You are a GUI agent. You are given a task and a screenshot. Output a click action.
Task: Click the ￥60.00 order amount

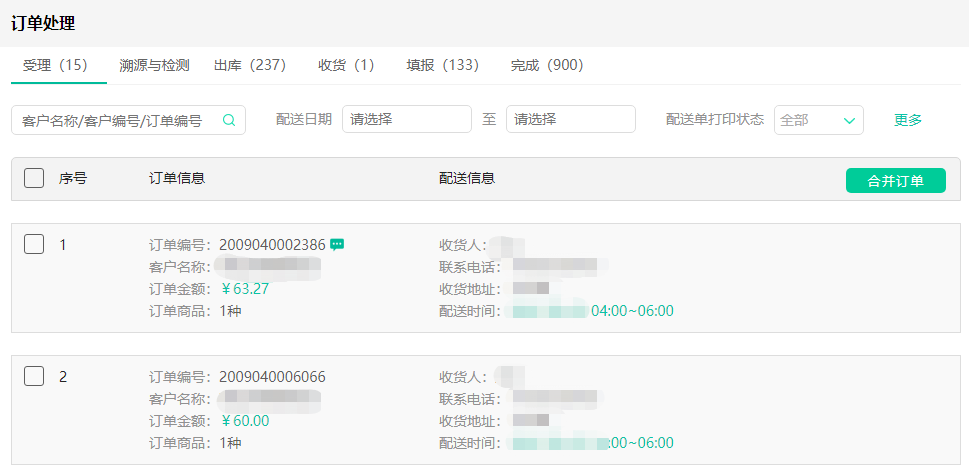244,421
